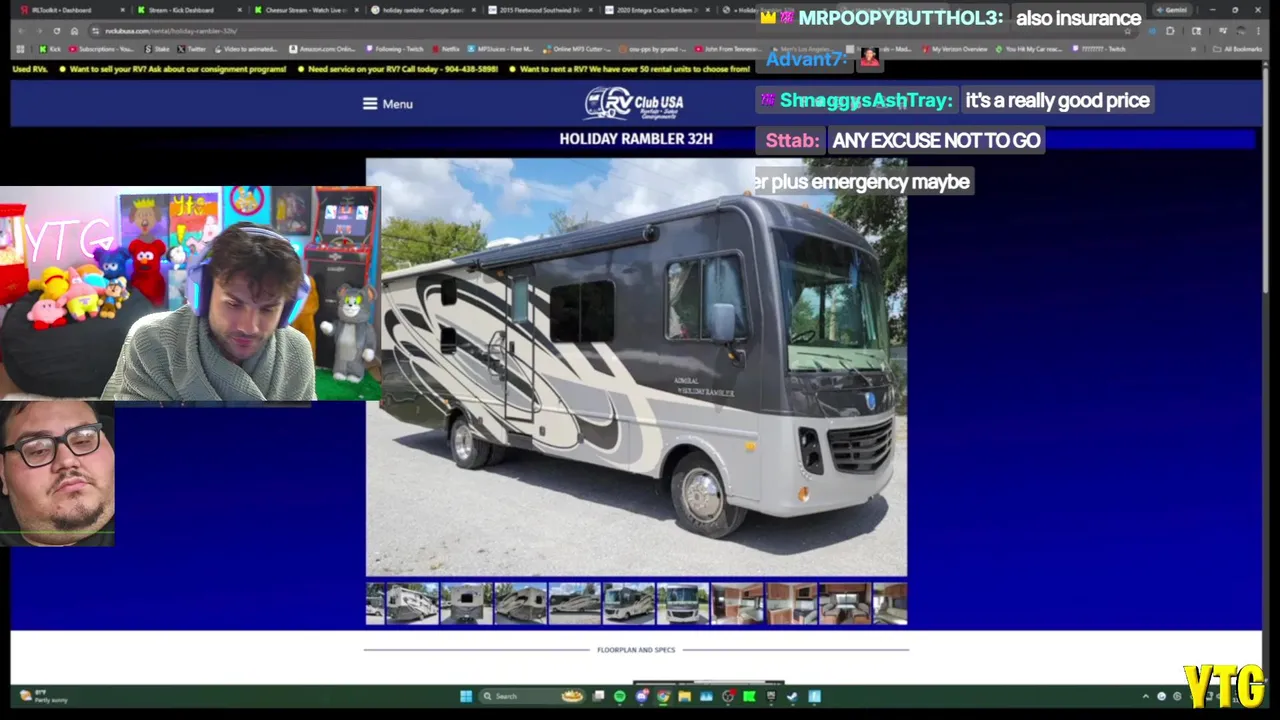
Task: Select the rear-view RV thumbnail
Action: point(467,604)
